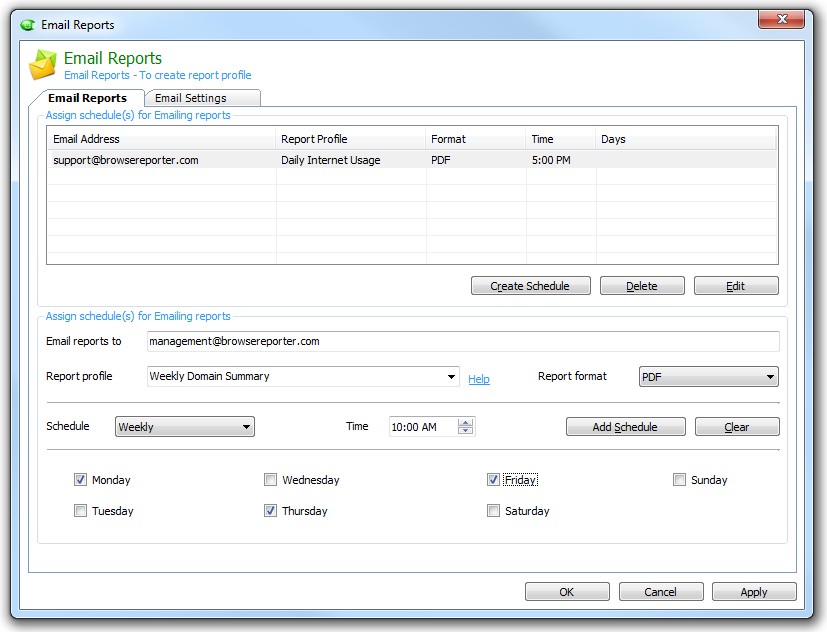Viewport: 827px width, 632px height.
Task: Open the Report profile dropdown
Action: tap(452, 377)
